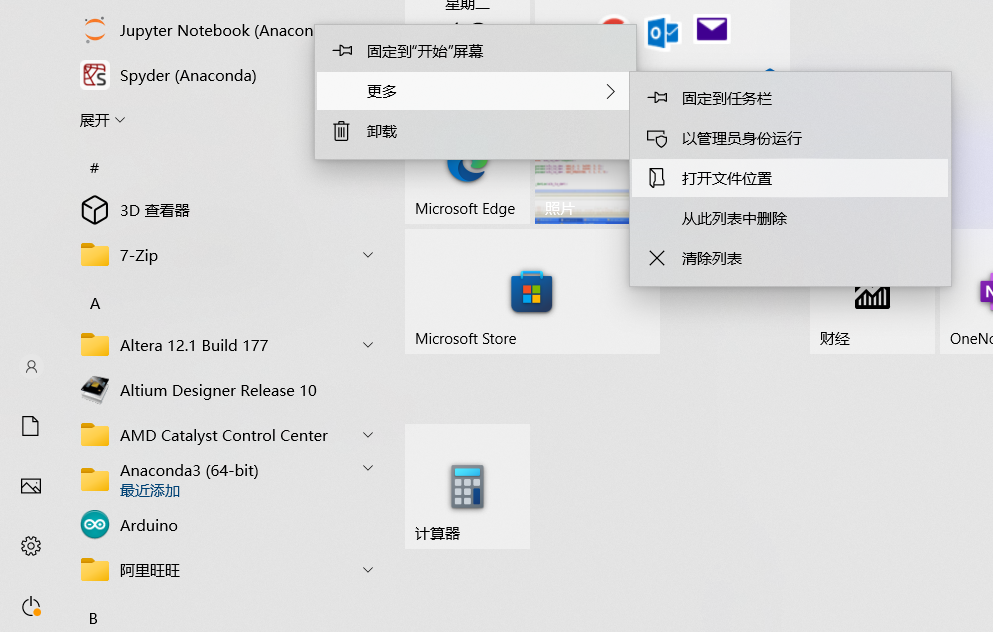Screen dimensions: 993x632
Task: Open the Microsoft Edge tile
Action: click(467, 190)
